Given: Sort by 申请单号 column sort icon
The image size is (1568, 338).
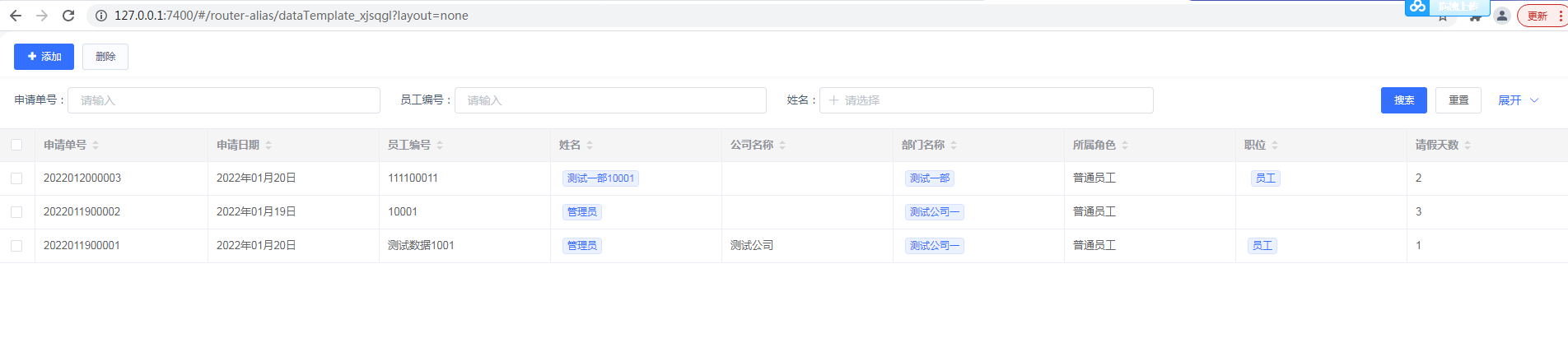Looking at the screenshot, I should click(x=96, y=146).
